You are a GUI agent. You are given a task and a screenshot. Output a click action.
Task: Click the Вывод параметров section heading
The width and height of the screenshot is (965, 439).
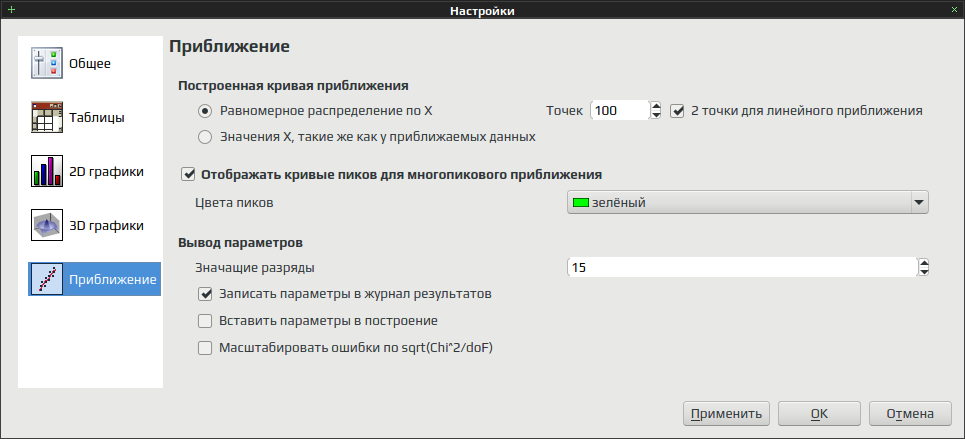pos(240,243)
